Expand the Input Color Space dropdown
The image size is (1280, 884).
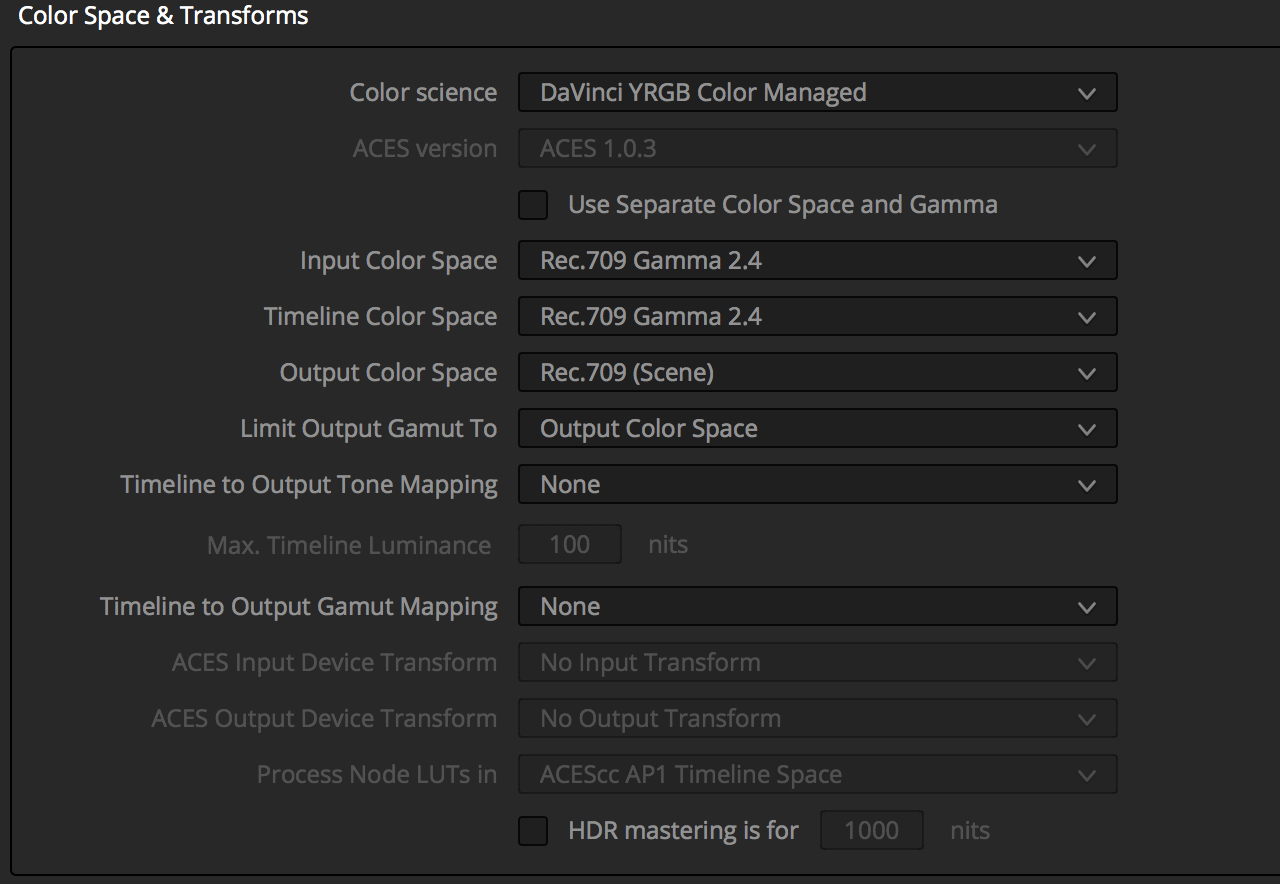(817, 260)
